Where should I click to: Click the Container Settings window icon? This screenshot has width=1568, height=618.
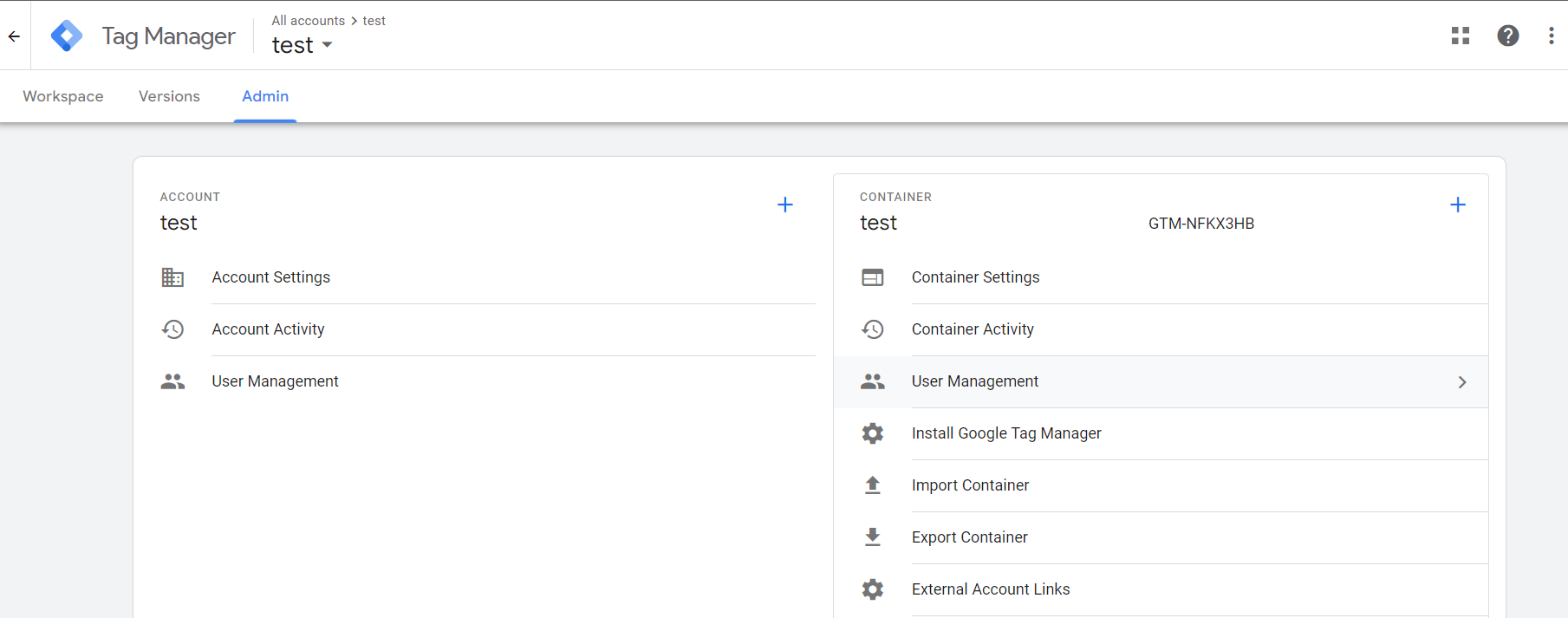(x=873, y=277)
